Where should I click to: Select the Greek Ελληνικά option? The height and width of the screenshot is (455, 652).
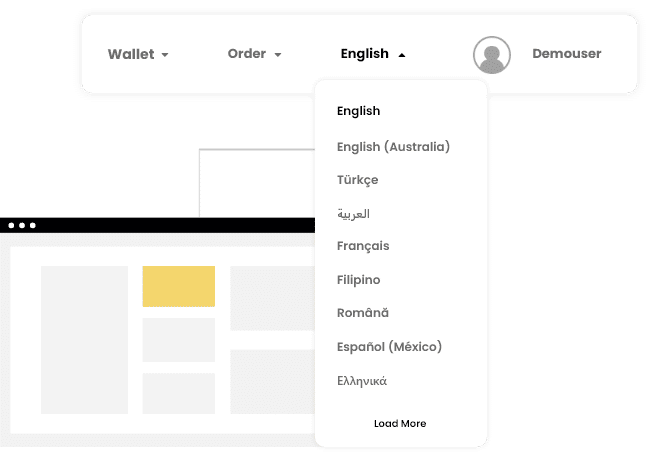pos(362,381)
